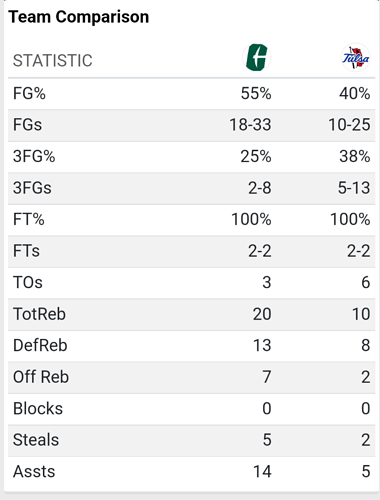This screenshot has width=380, height=500.
Task: Click the STATISTIC column header
Action: tap(53, 61)
